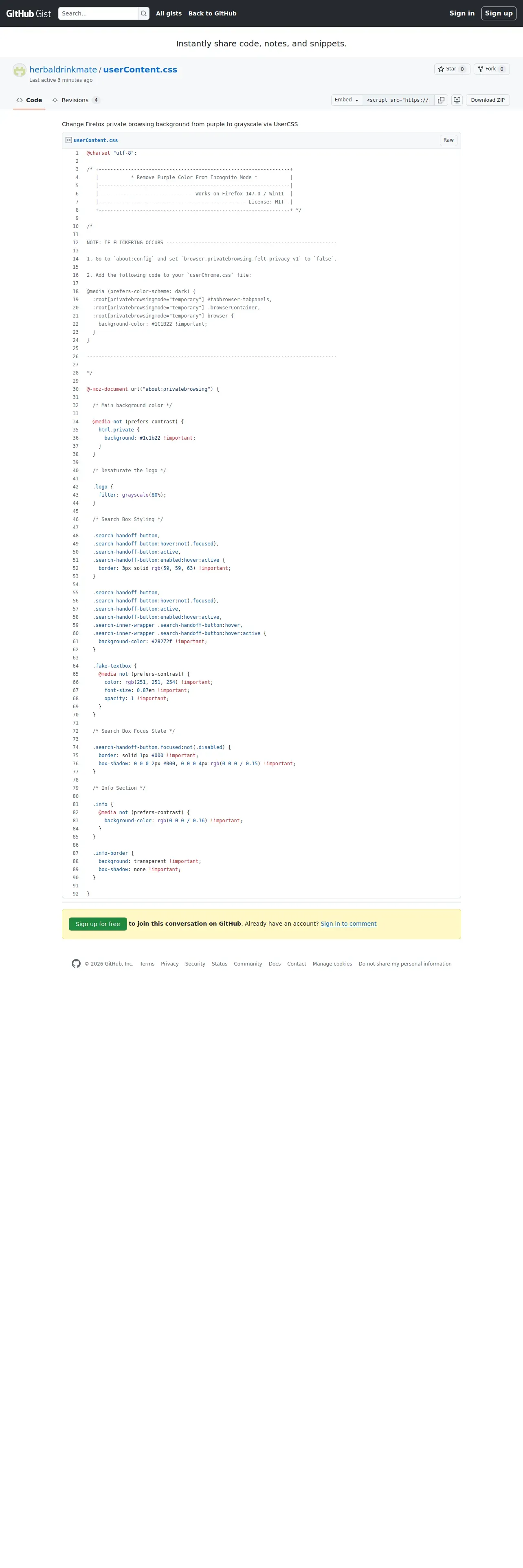Click 'Last active 3 minutes ago' text

pos(61,80)
